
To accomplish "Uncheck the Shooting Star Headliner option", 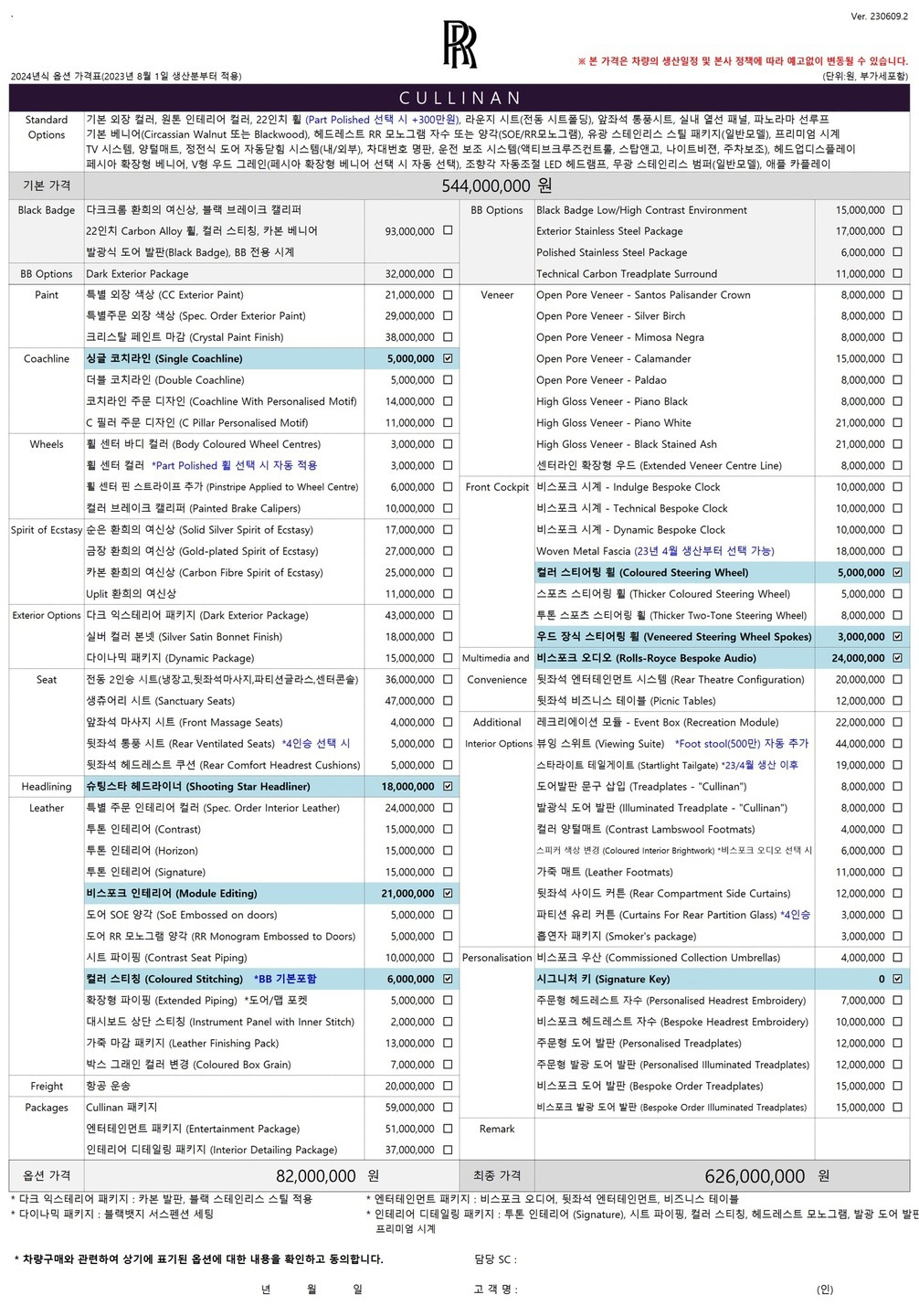I will coord(448,786).
